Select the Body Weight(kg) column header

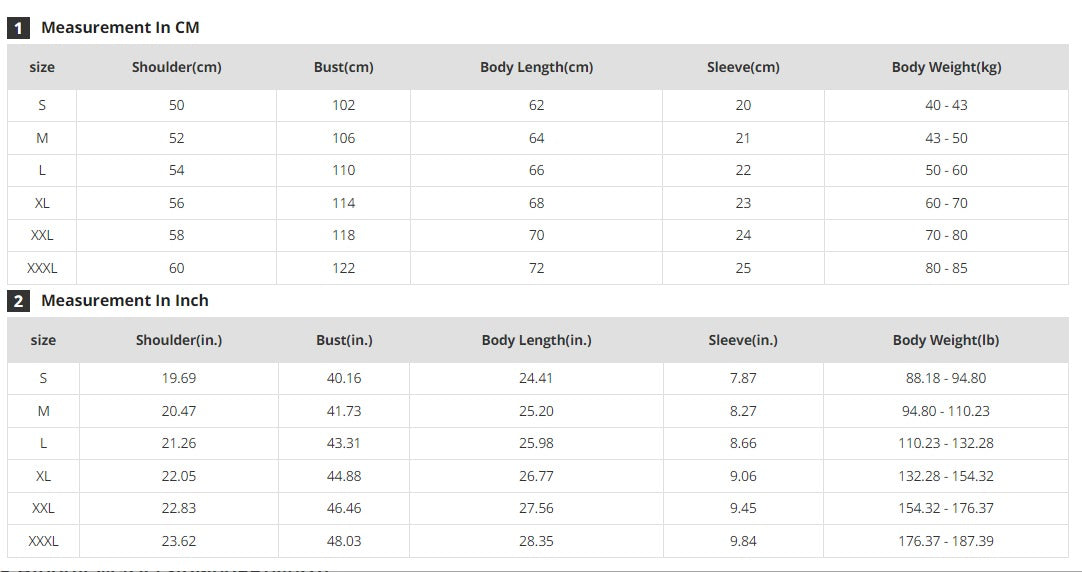(x=946, y=68)
